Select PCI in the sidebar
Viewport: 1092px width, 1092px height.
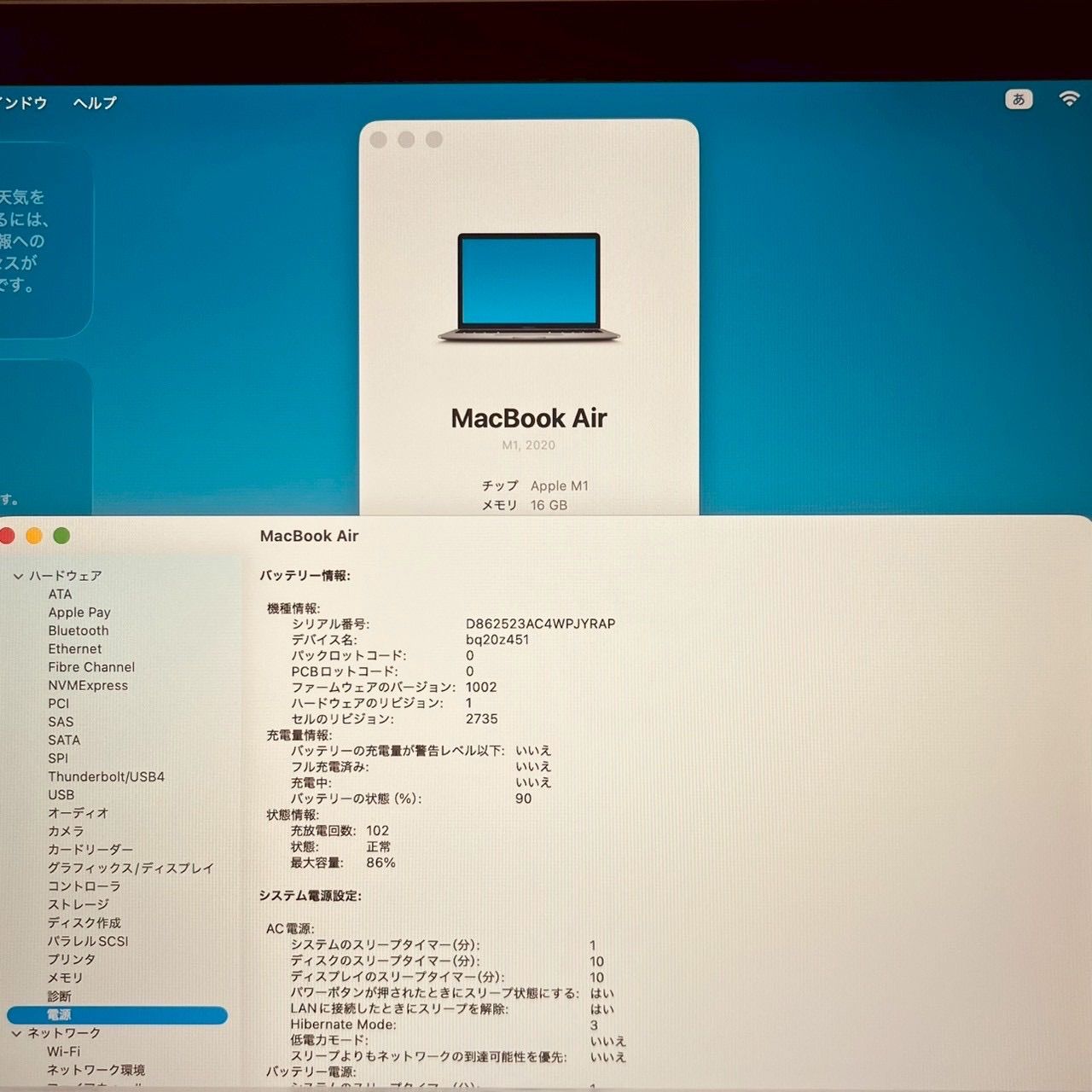59,704
